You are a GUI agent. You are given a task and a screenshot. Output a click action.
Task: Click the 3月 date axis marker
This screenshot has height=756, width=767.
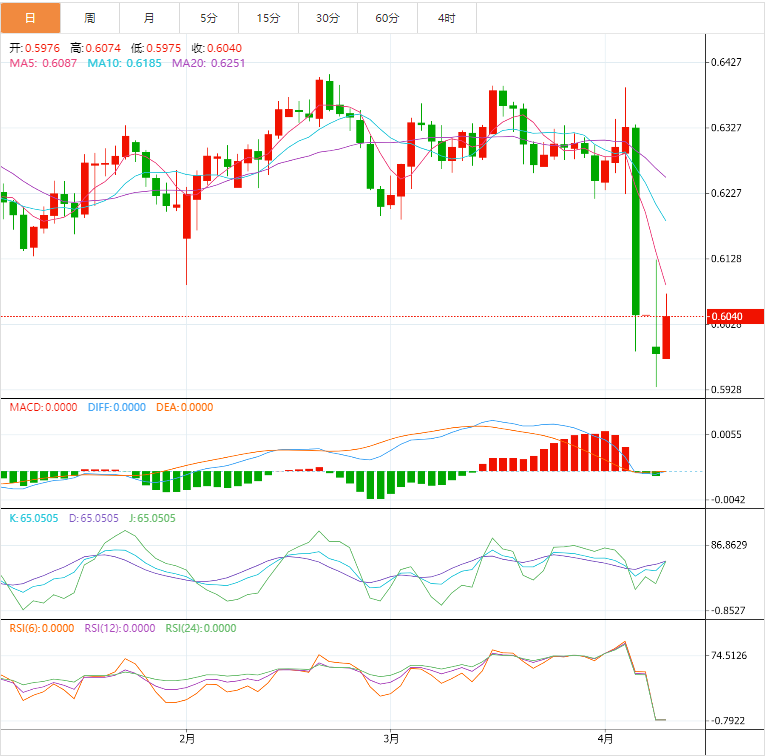[391, 738]
